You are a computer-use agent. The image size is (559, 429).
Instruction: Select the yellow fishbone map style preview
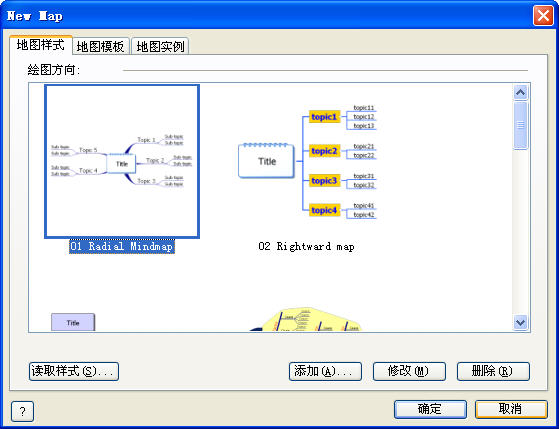(x=306, y=319)
